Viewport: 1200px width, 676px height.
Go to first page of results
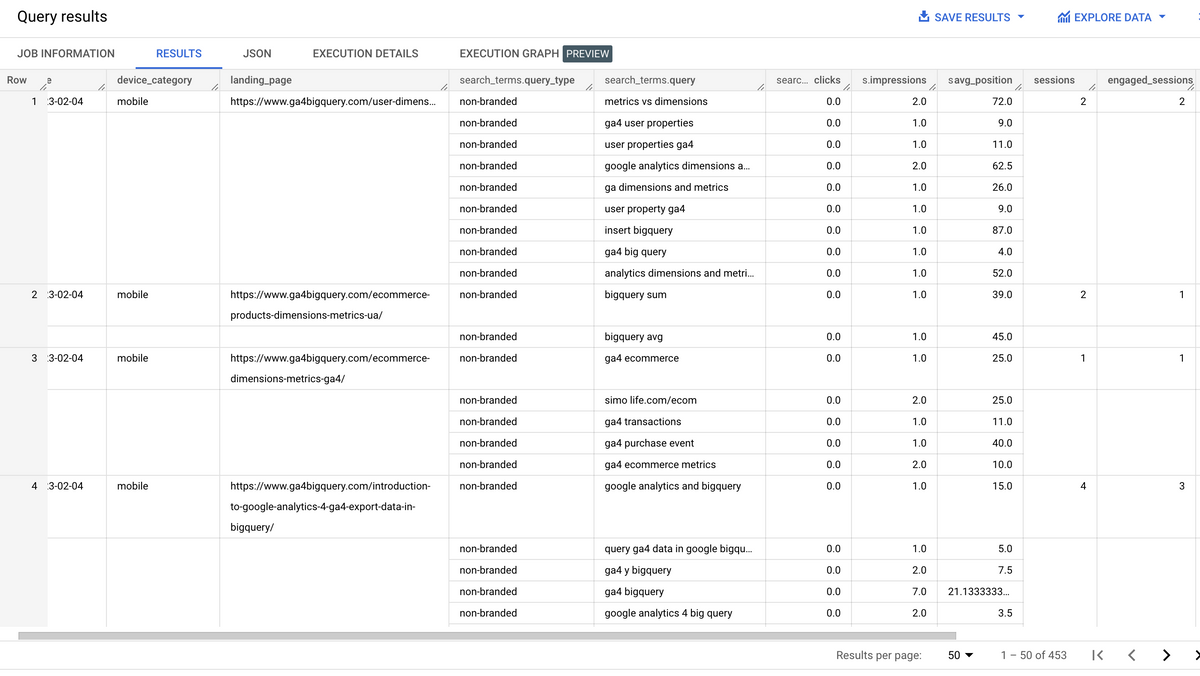pyautogui.click(x=1097, y=655)
